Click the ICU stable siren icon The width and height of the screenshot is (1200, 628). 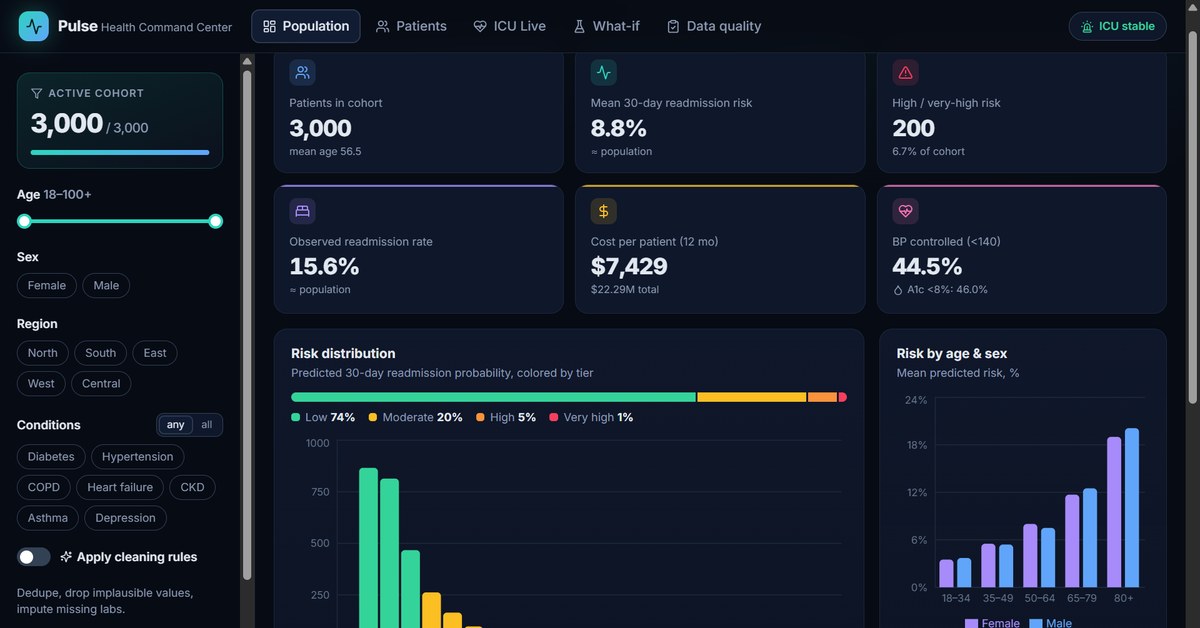[x=1087, y=26]
